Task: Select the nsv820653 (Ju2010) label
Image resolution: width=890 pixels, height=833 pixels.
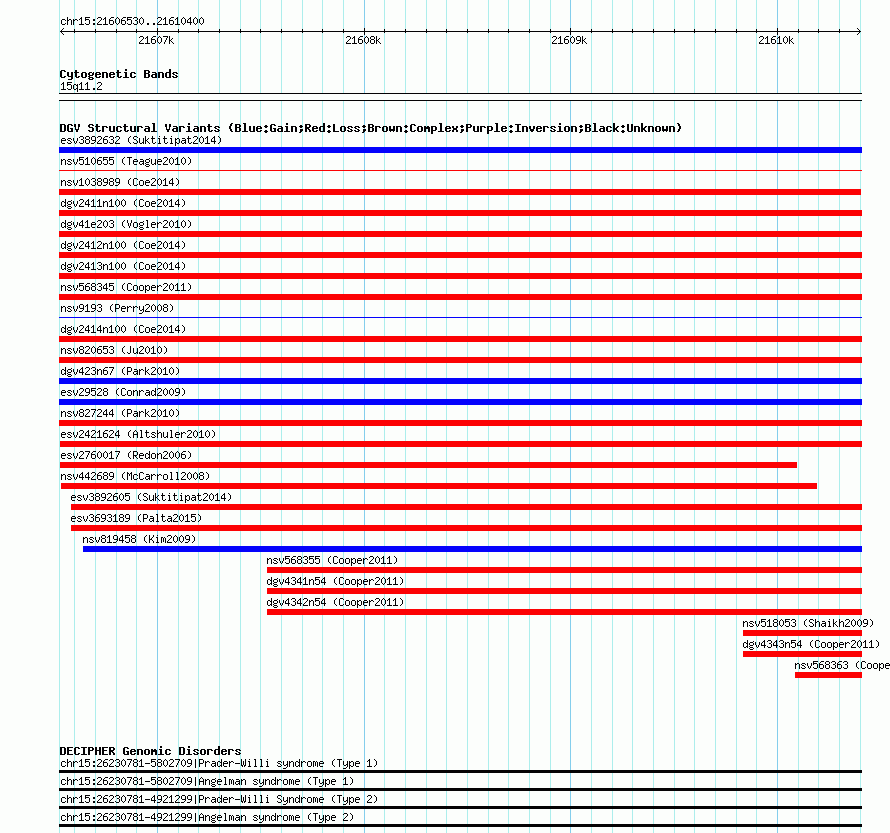Action: point(114,350)
